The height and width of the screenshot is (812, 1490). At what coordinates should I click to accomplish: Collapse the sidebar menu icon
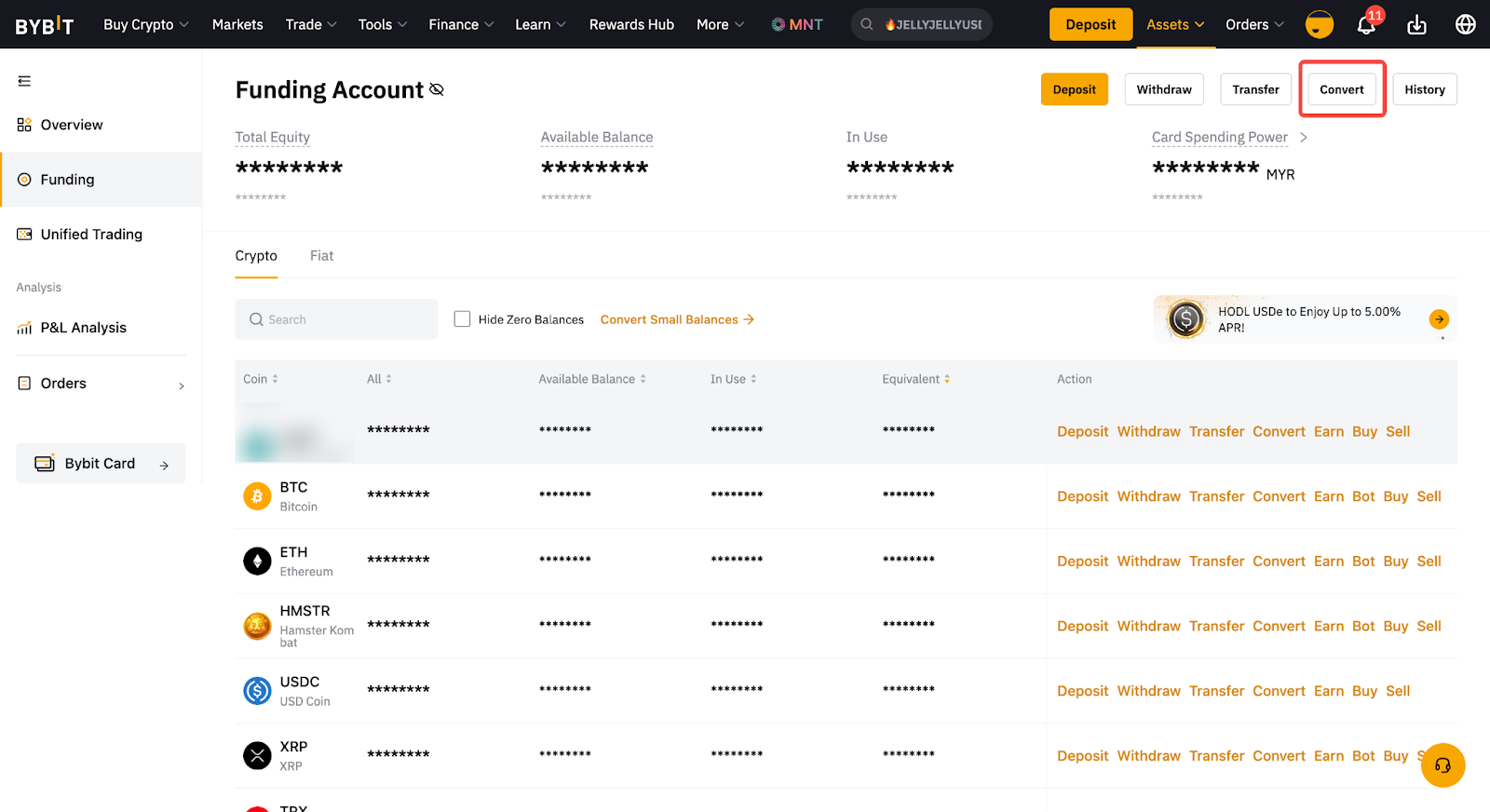click(24, 81)
